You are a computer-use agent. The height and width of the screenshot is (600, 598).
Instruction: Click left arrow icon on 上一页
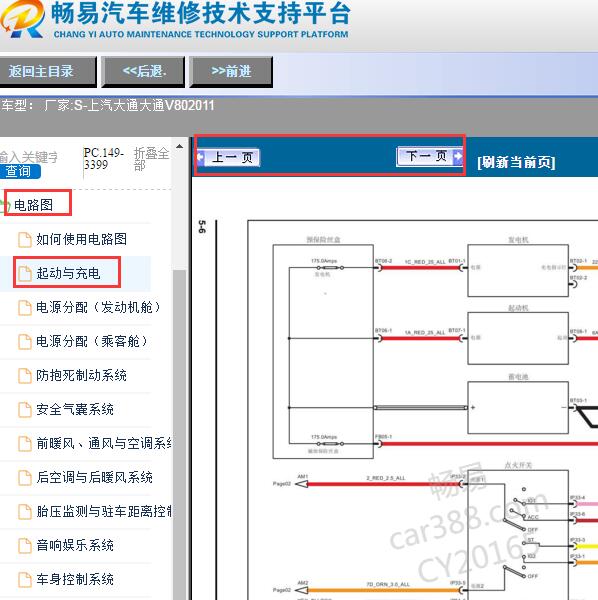200,157
